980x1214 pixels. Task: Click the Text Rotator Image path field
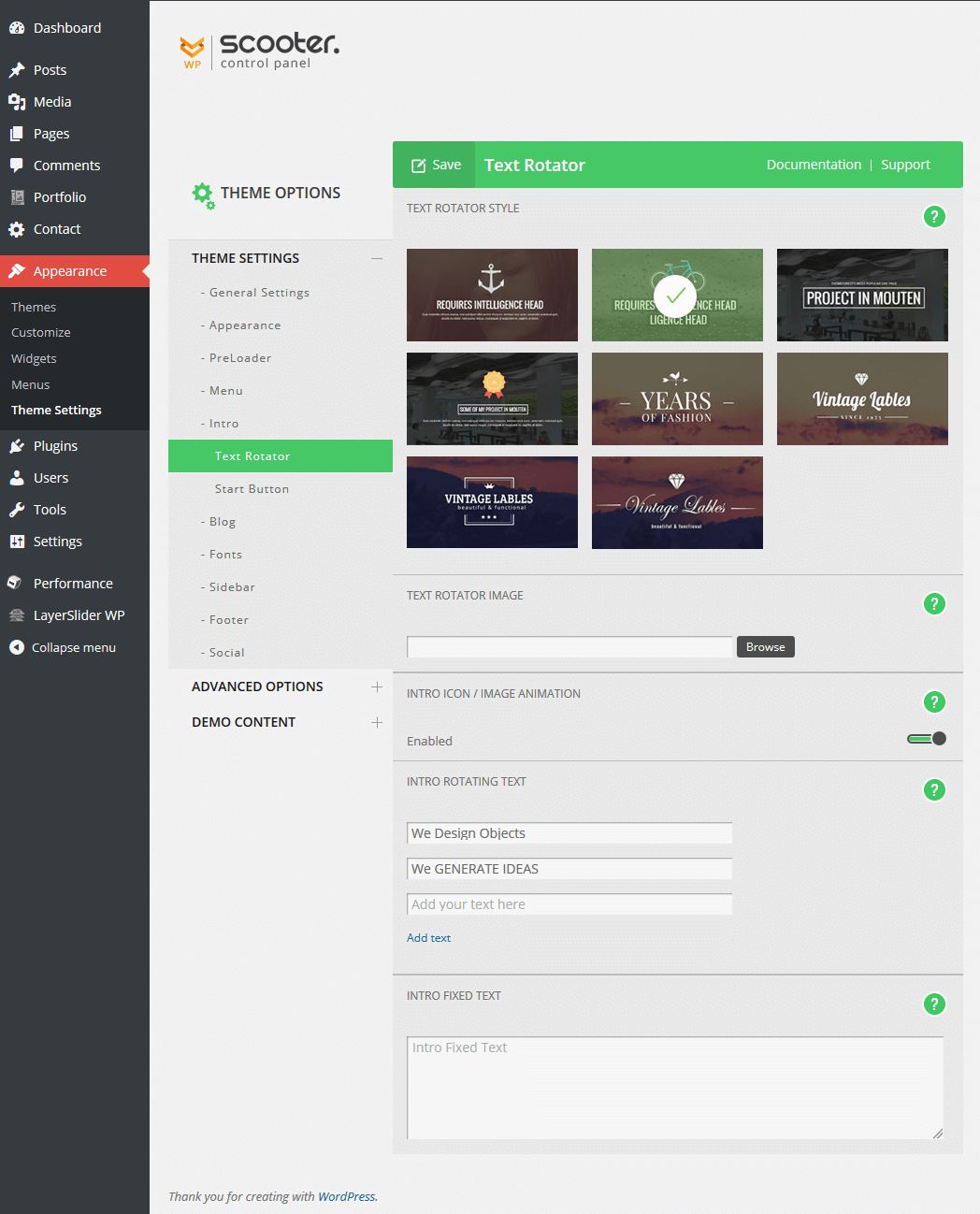[x=569, y=647]
